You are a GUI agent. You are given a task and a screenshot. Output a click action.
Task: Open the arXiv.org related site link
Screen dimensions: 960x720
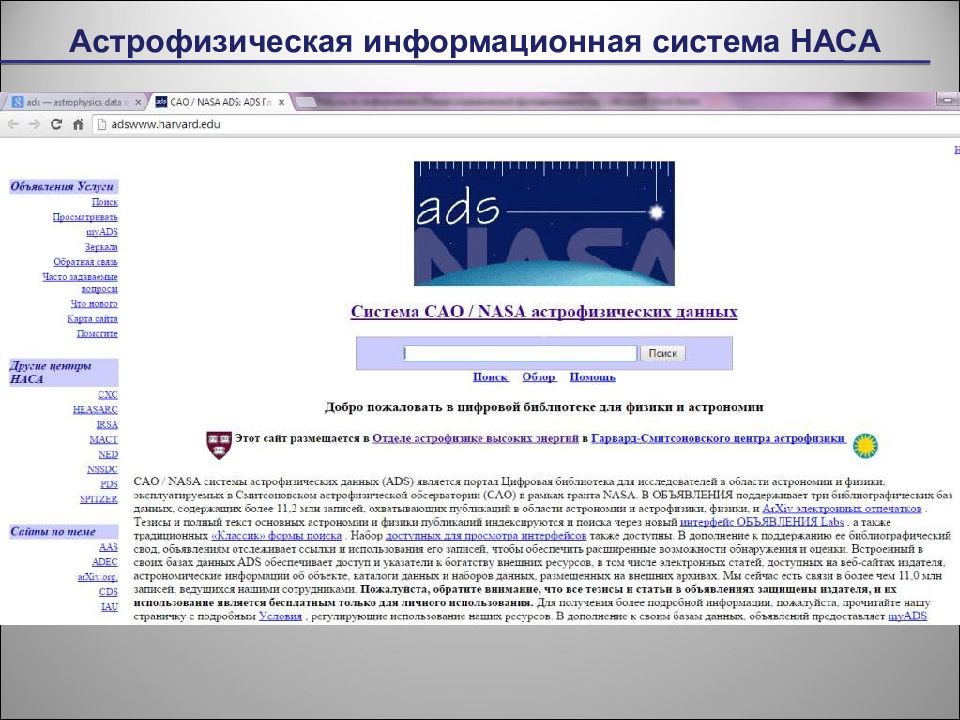coord(98,577)
